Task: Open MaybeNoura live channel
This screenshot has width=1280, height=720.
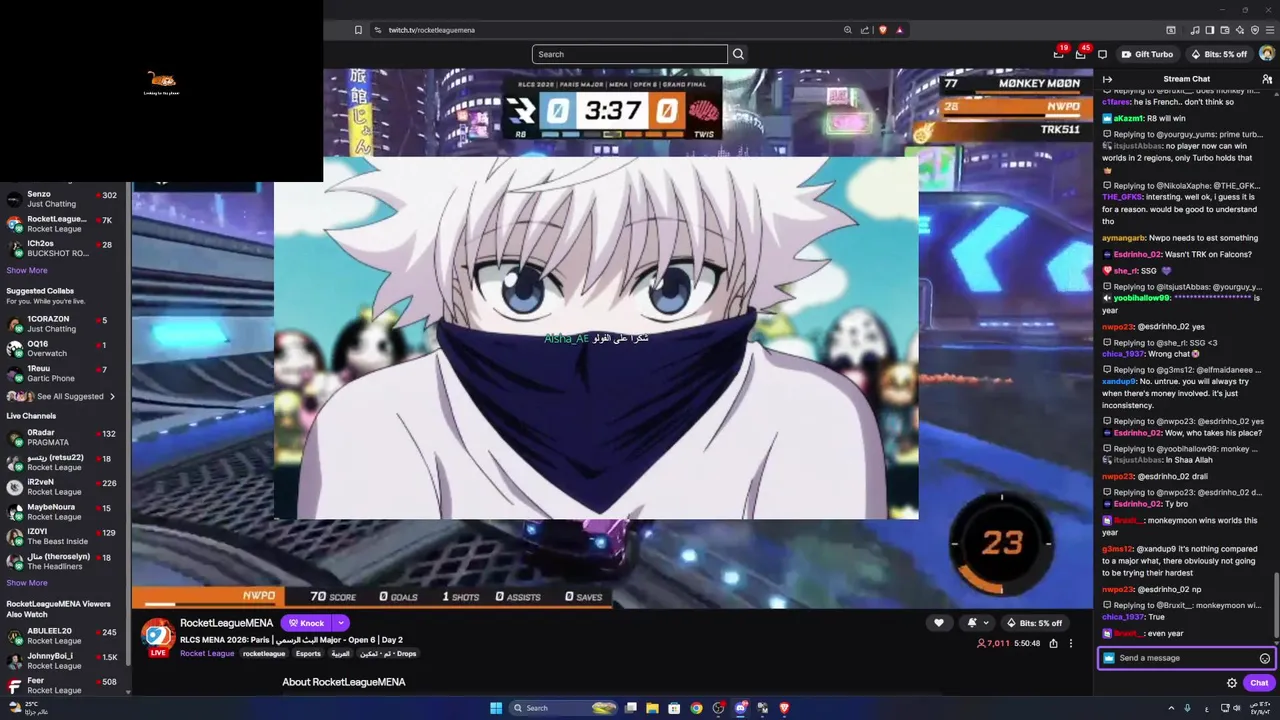Action: click(x=64, y=511)
